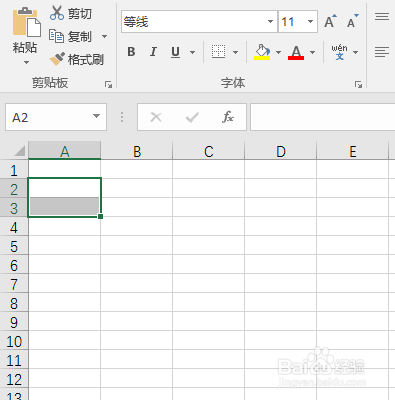The image size is (395, 400).
Task: Click the Paste clipboard icon
Action: [27, 23]
